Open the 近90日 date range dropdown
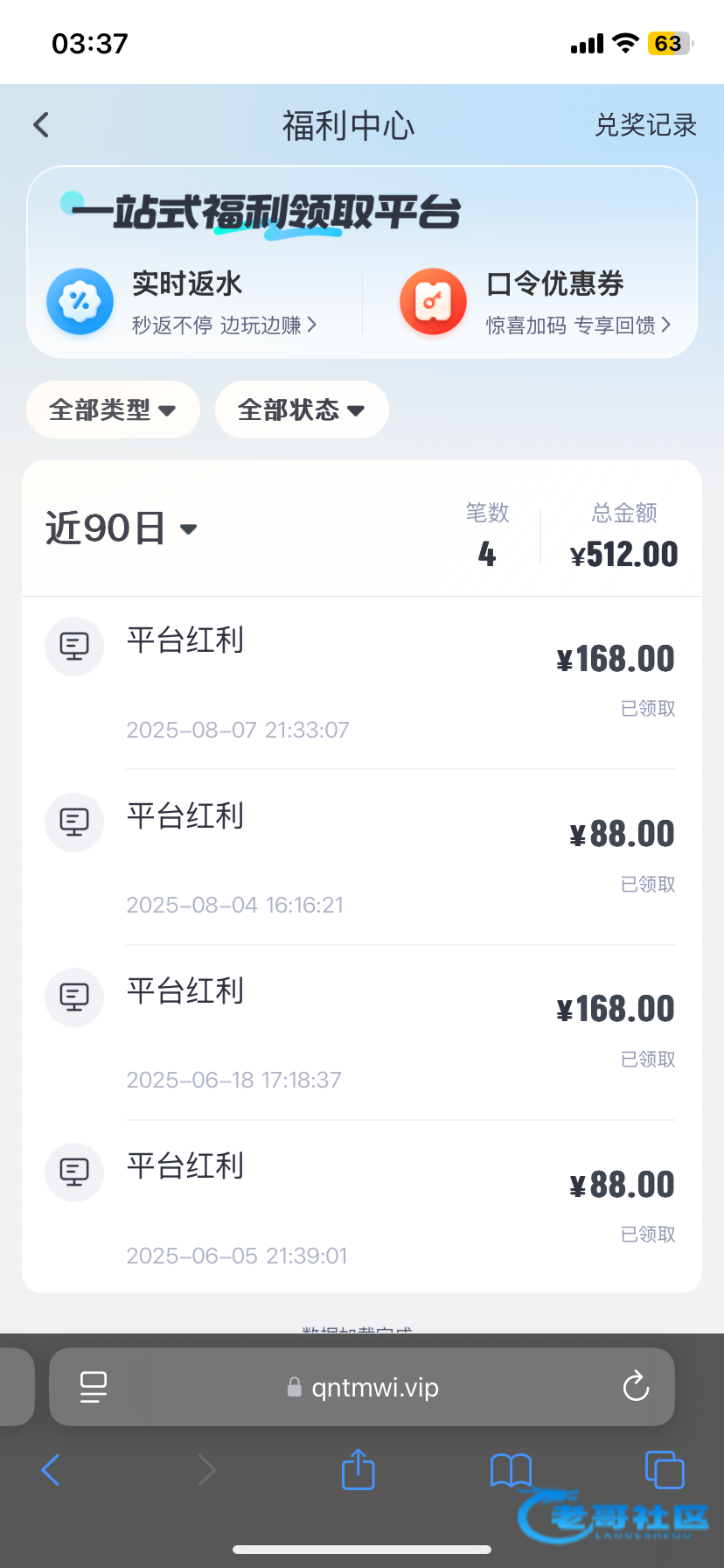The width and height of the screenshot is (724, 1568). [x=121, y=528]
